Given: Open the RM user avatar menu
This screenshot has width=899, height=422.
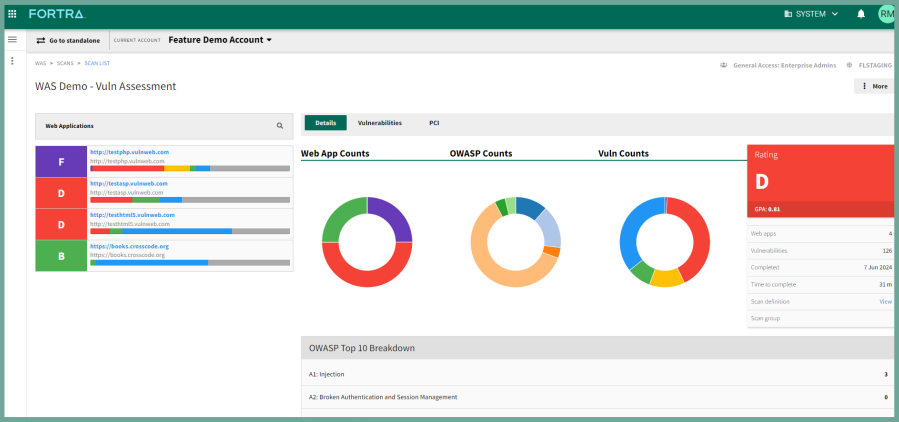Looking at the screenshot, I should point(886,14).
